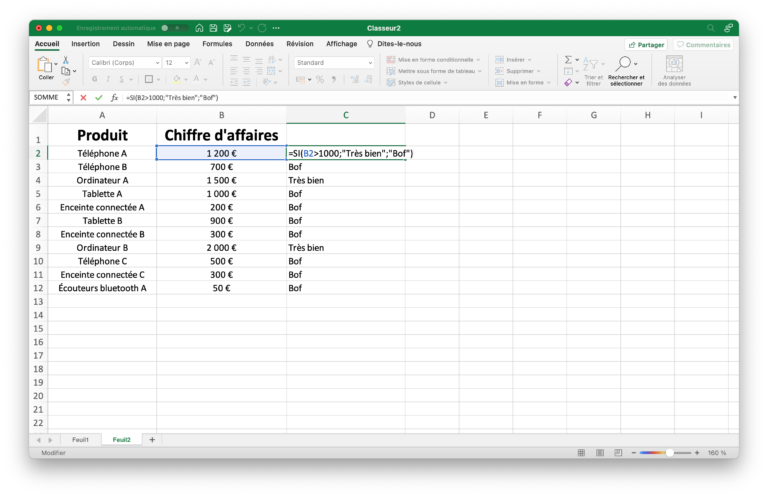
Task: Expand Styles de cellule menu
Action: tap(417, 83)
